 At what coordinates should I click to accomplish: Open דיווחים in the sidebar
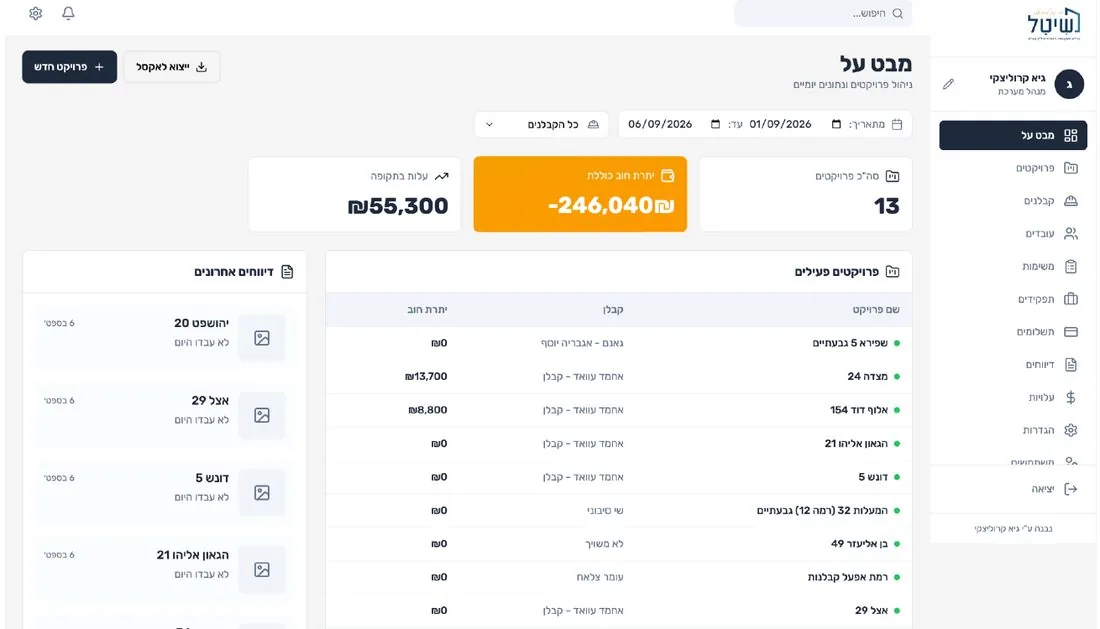pos(1013,365)
